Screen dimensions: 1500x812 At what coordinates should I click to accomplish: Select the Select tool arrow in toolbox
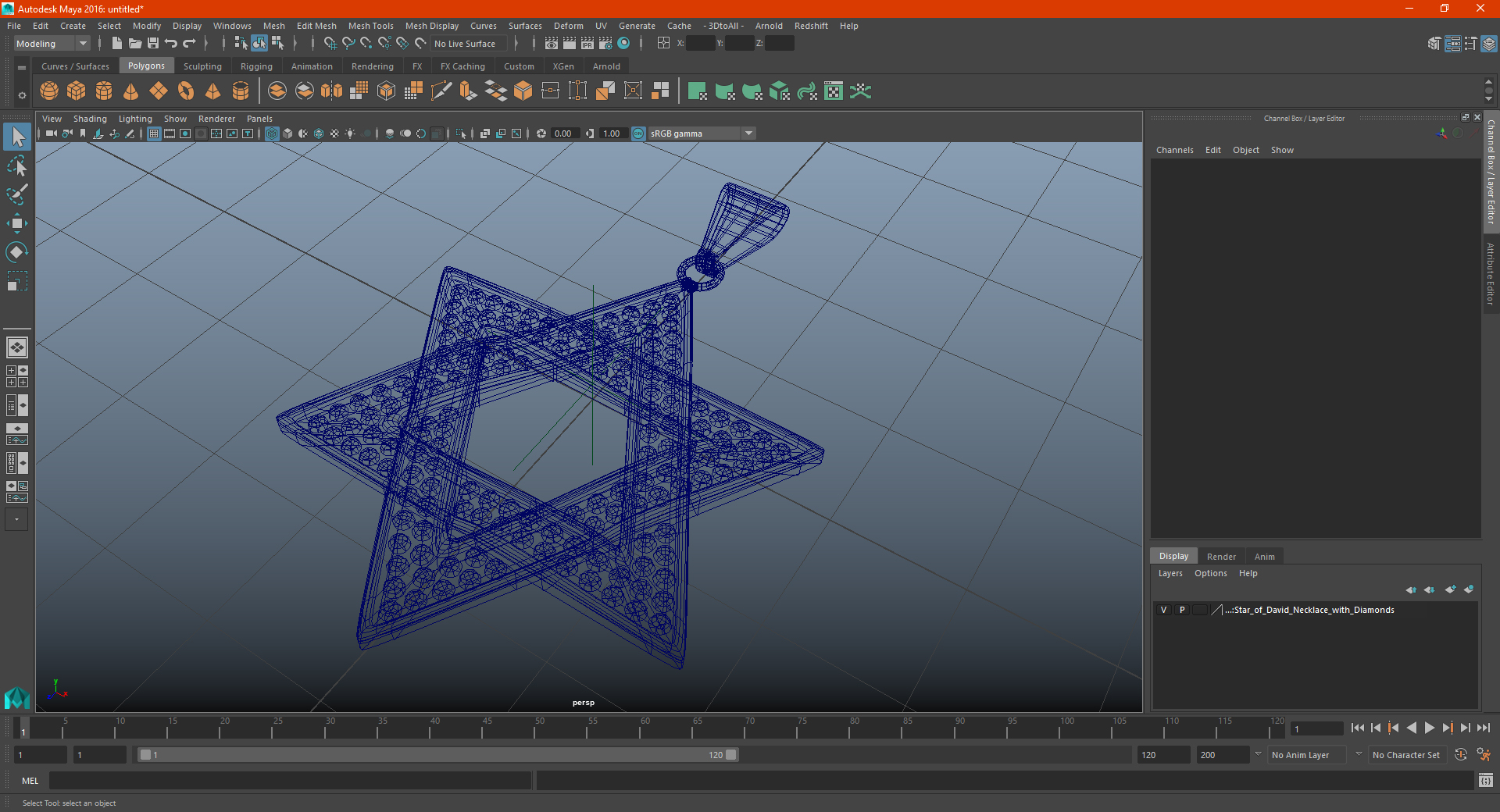click(17, 137)
